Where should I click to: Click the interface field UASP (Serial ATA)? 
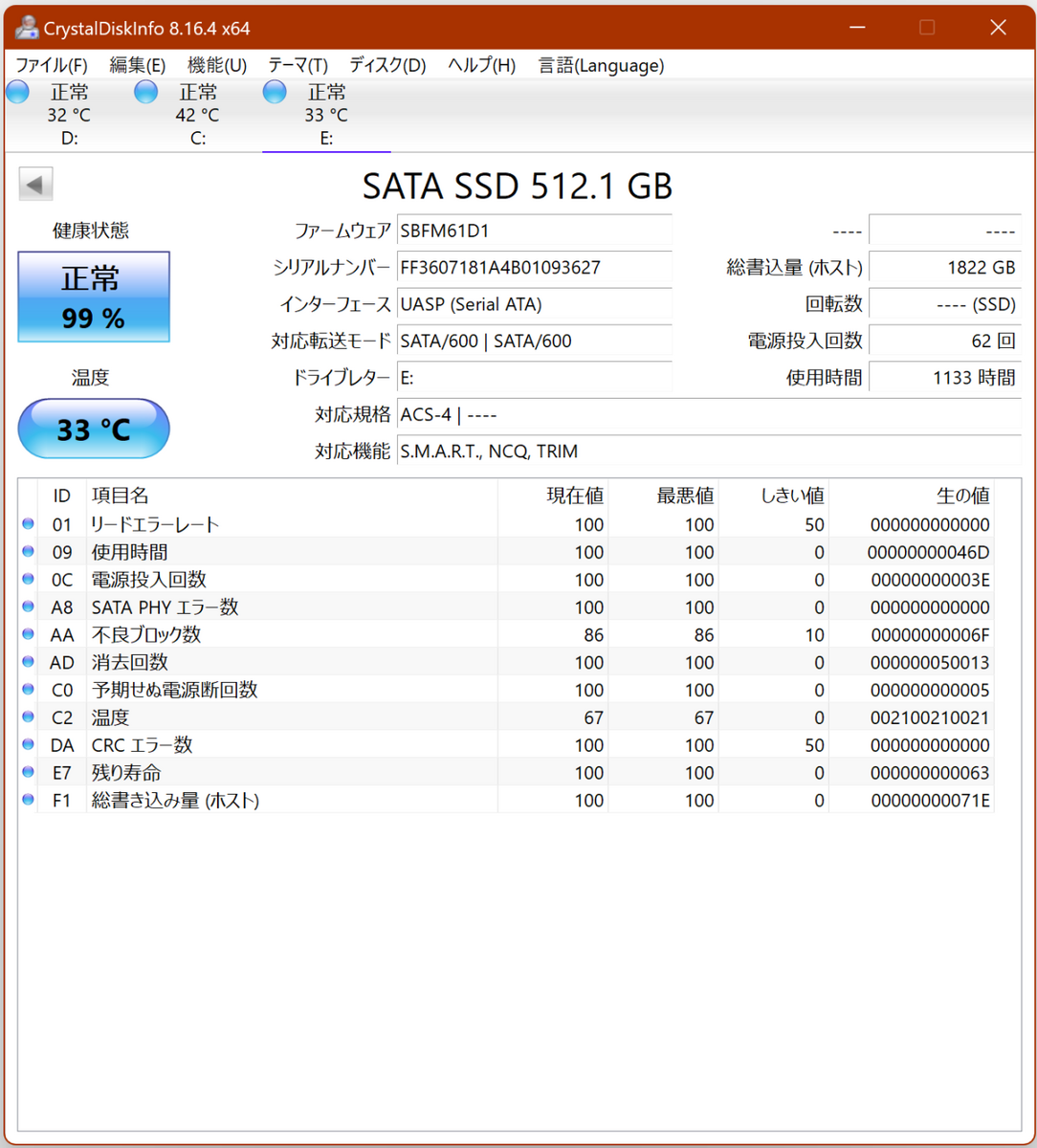click(x=534, y=304)
